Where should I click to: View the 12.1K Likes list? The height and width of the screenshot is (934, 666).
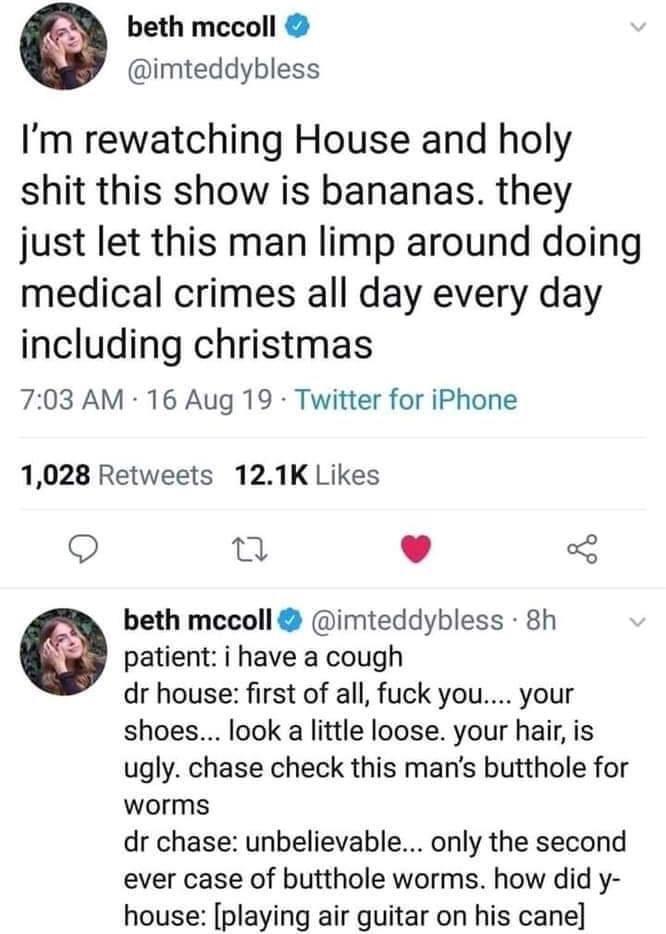coord(306,475)
